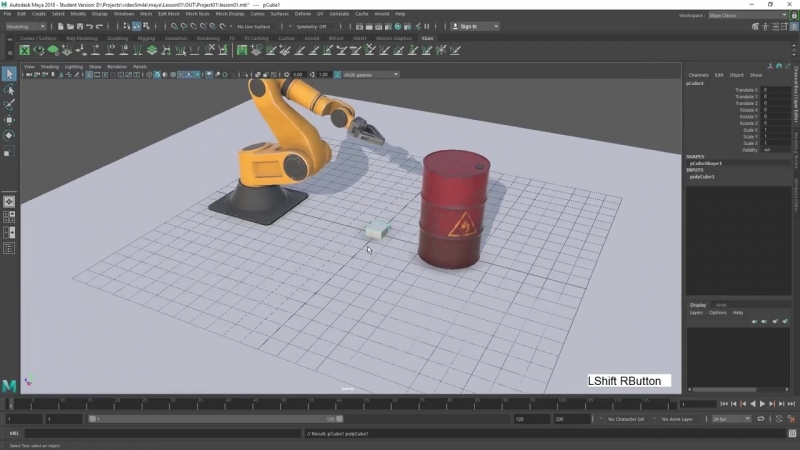Open the sRGB gamma view transform dropdown

coord(370,74)
